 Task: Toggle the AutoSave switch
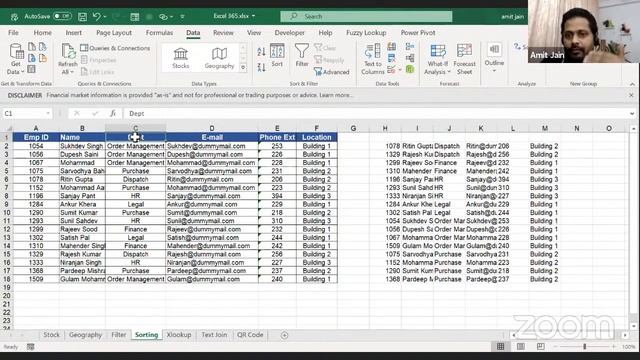click(62, 16)
